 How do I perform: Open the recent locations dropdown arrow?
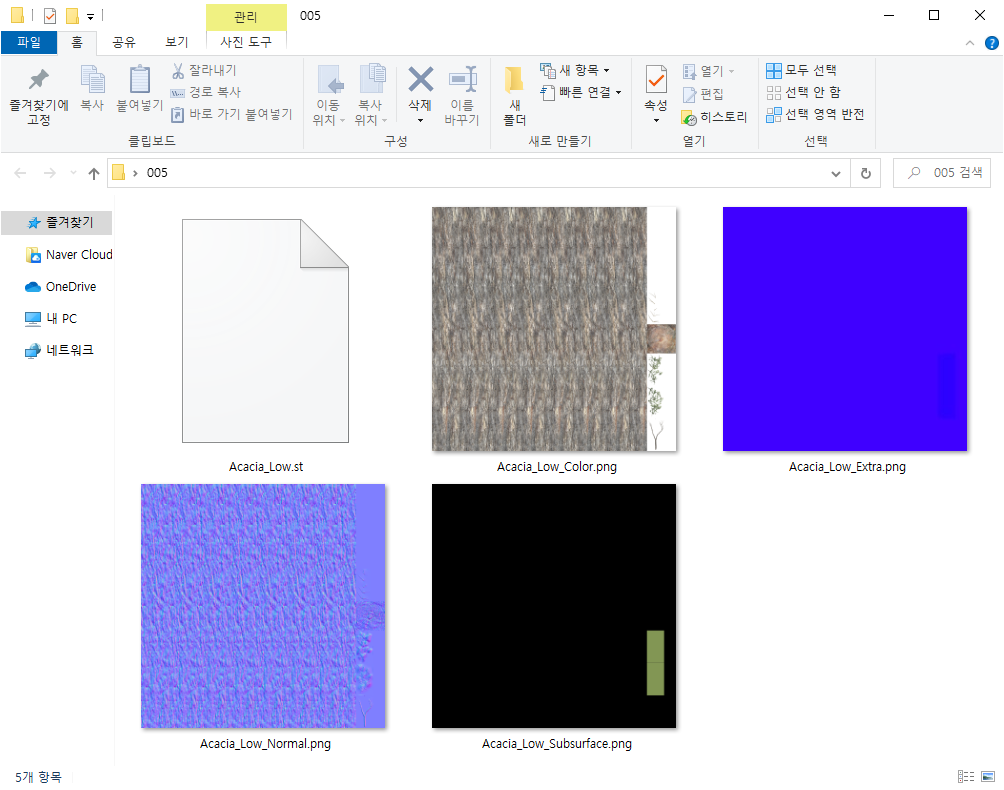coord(73,173)
